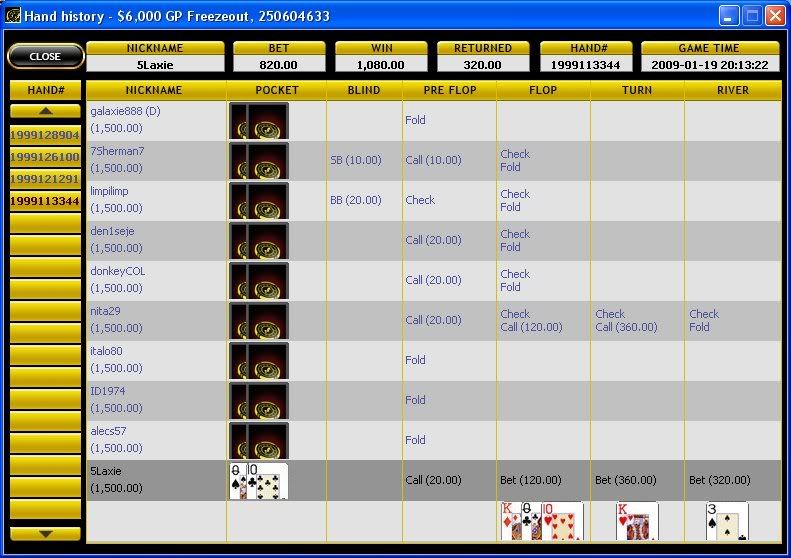Click 5Laxie's Bet (120.00) flop action
This screenshot has height=558, width=791.
[531, 480]
